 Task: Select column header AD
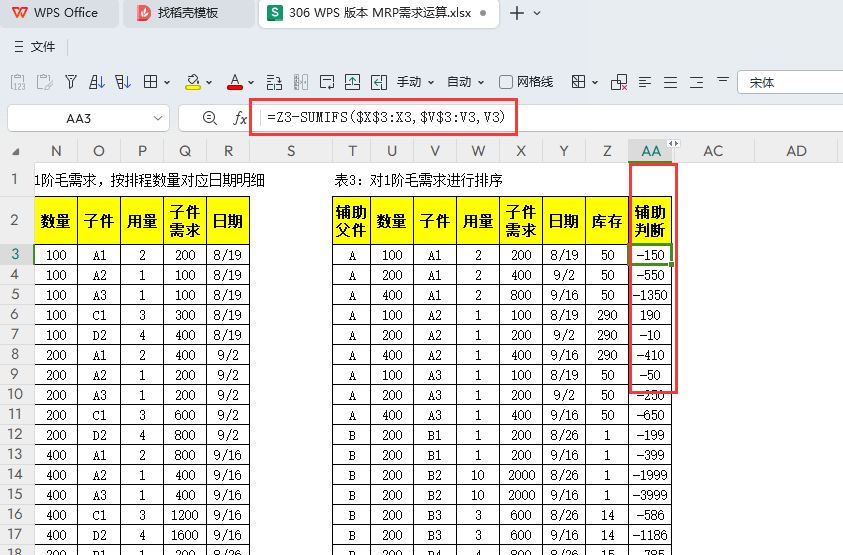point(796,151)
